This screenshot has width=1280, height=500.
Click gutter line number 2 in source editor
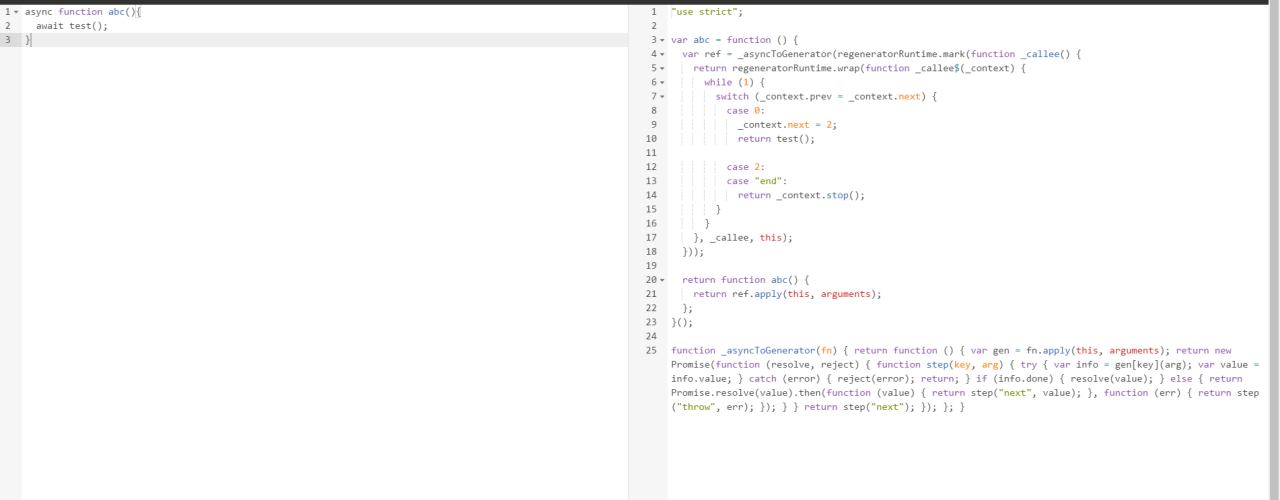point(8,26)
